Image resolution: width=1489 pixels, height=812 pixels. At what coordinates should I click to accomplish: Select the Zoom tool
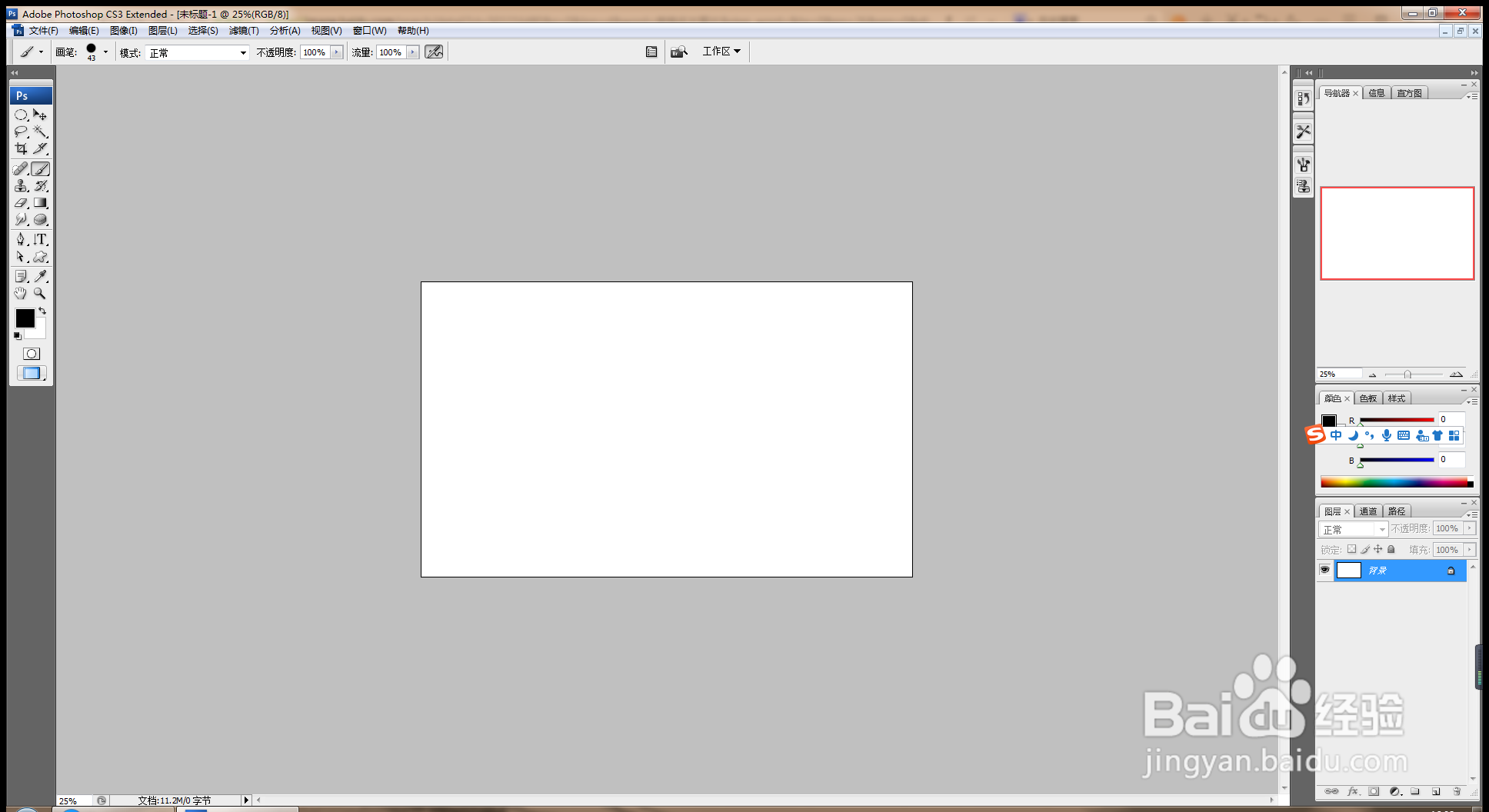pyautogui.click(x=40, y=293)
